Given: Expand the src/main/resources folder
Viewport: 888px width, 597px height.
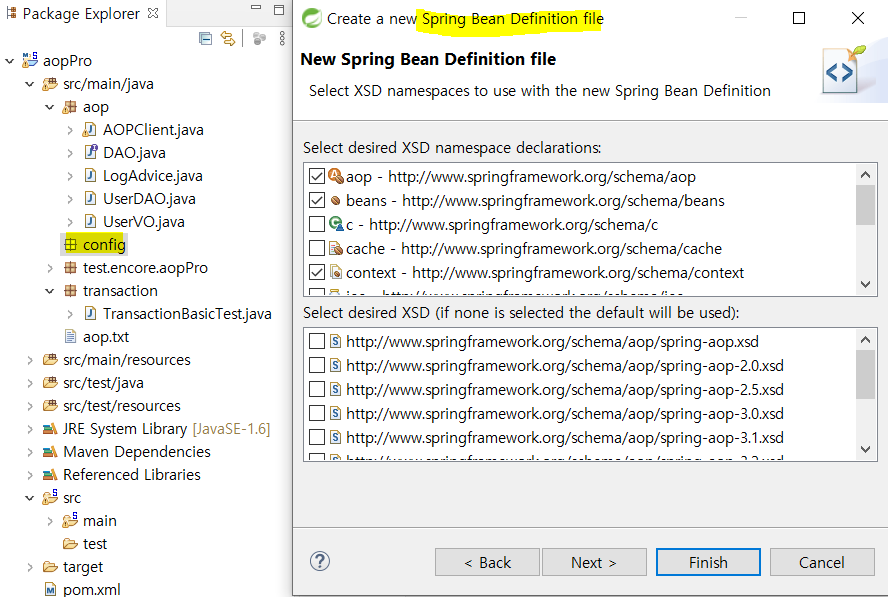Looking at the screenshot, I should tap(29, 360).
